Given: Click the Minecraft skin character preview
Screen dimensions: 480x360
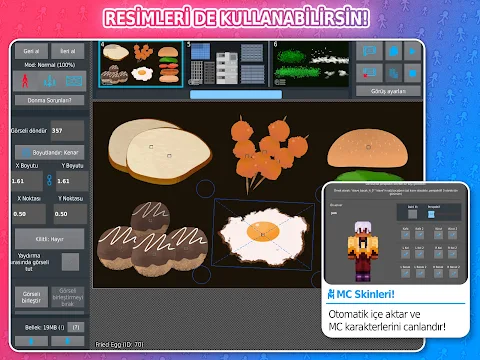Looking at the screenshot, I should (x=363, y=251).
